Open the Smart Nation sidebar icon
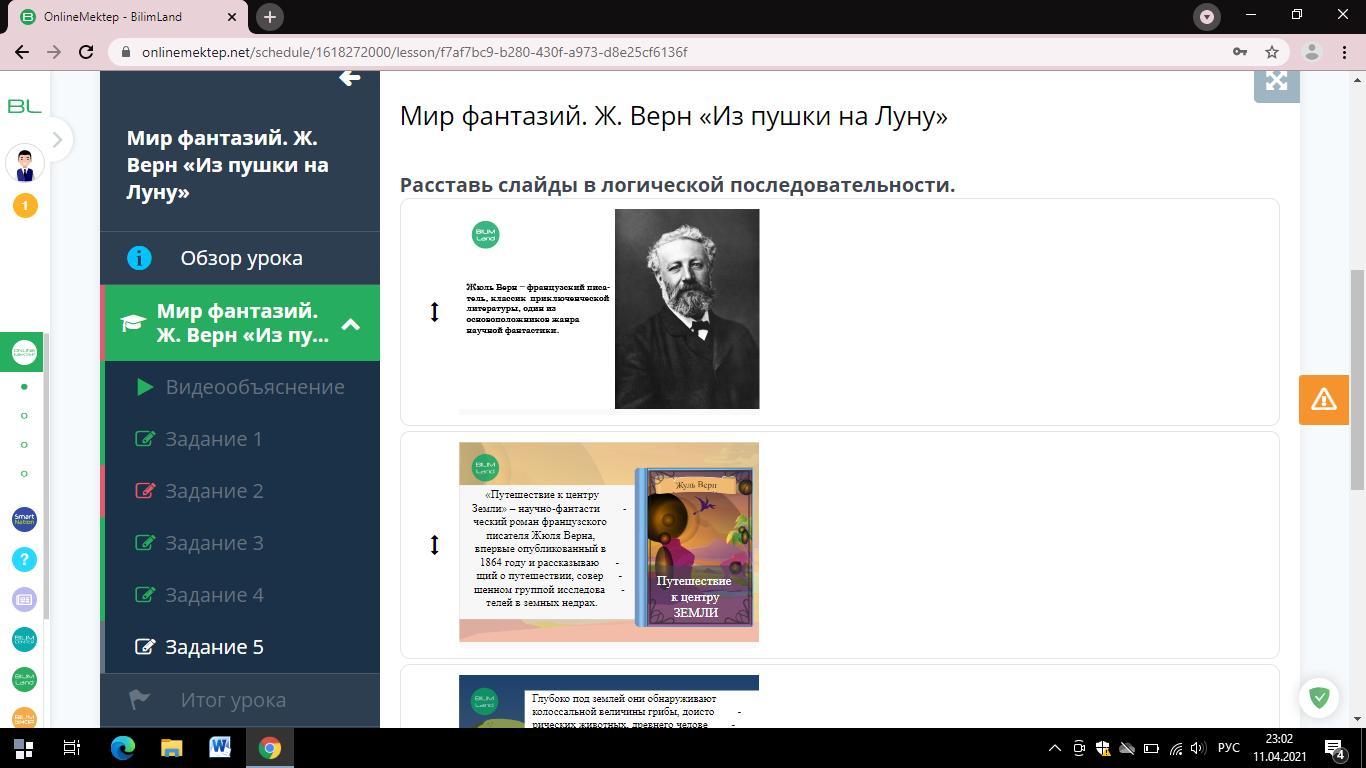 tap(24, 519)
